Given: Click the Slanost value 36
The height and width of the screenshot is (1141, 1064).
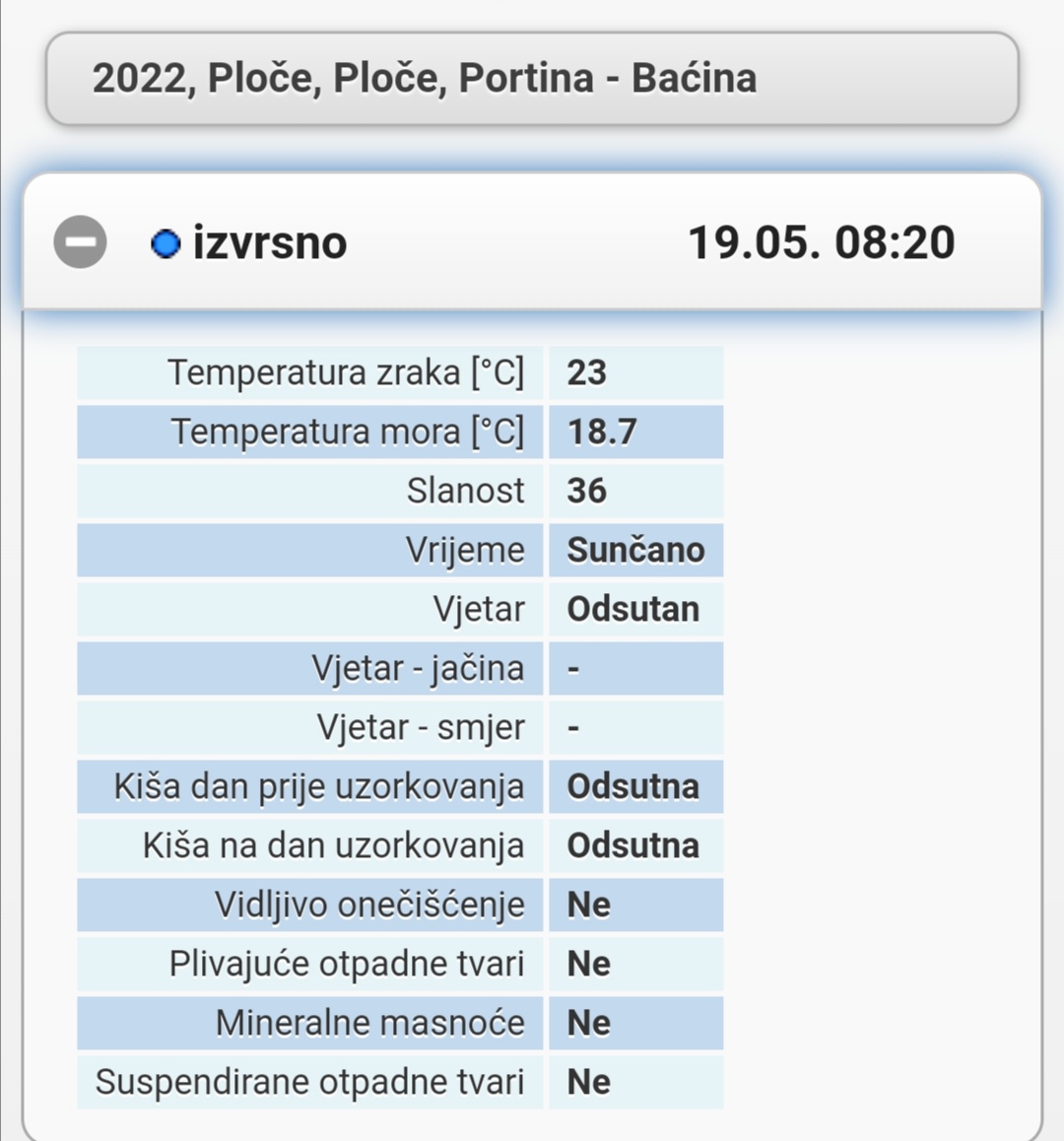Looking at the screenshot, I should pos(587,492).
